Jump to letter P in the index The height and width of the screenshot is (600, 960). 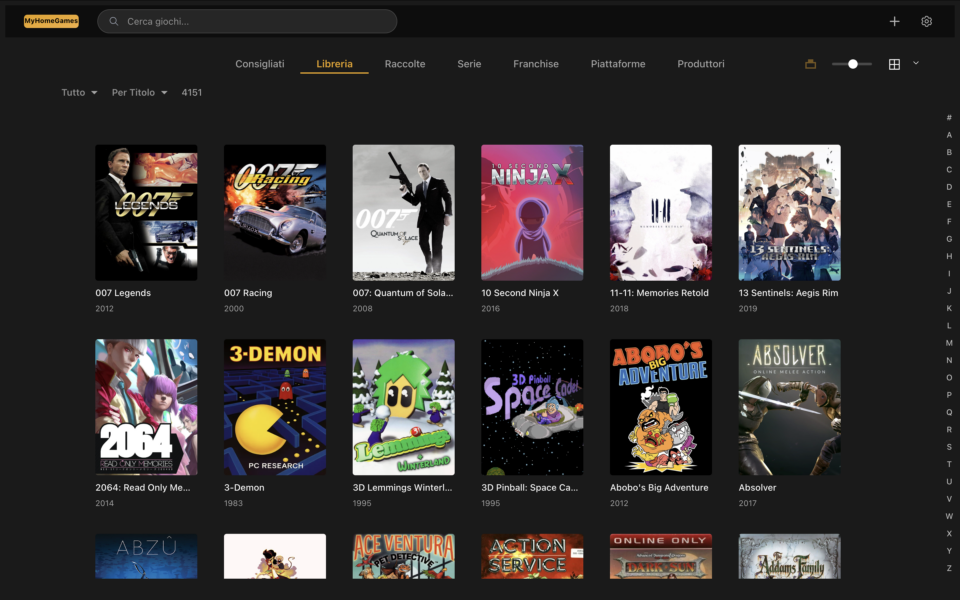click(949, 395)
